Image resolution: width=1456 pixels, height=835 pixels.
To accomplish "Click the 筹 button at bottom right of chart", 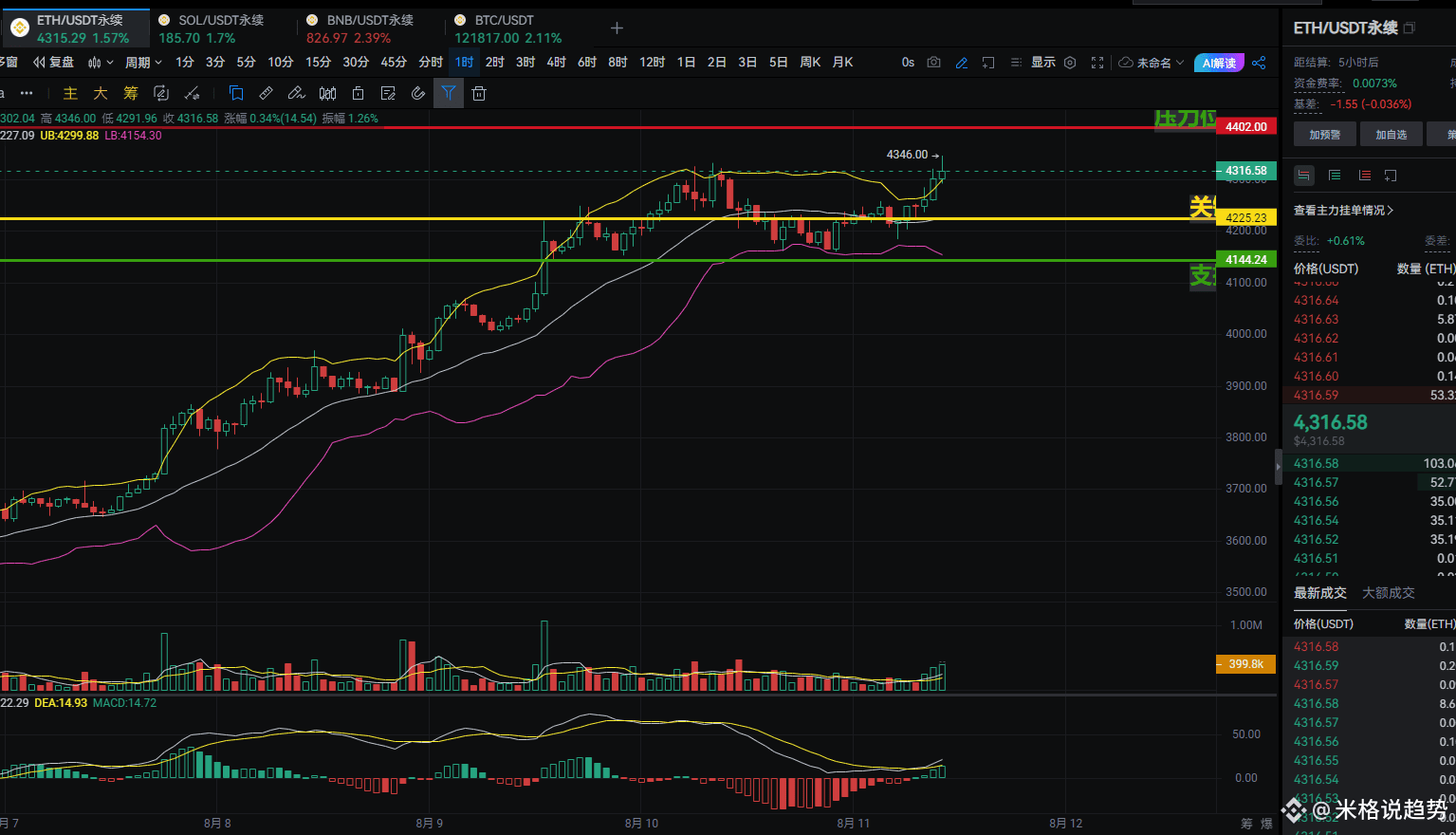I will point(1246,823).
